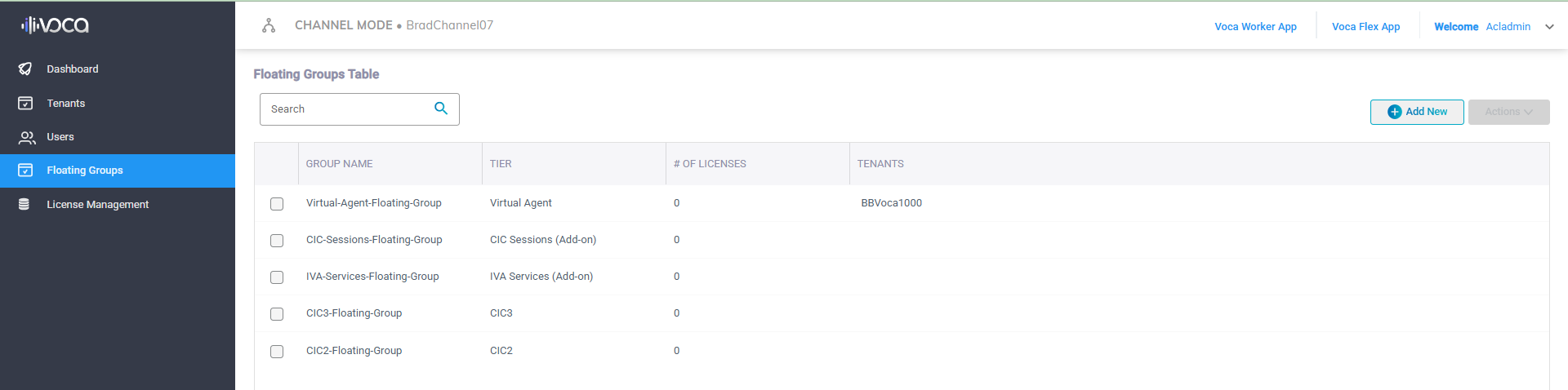Click the License Management stack icon
Image resolution: width=1568 pixels, height=390 pixels.
point(24,205)
